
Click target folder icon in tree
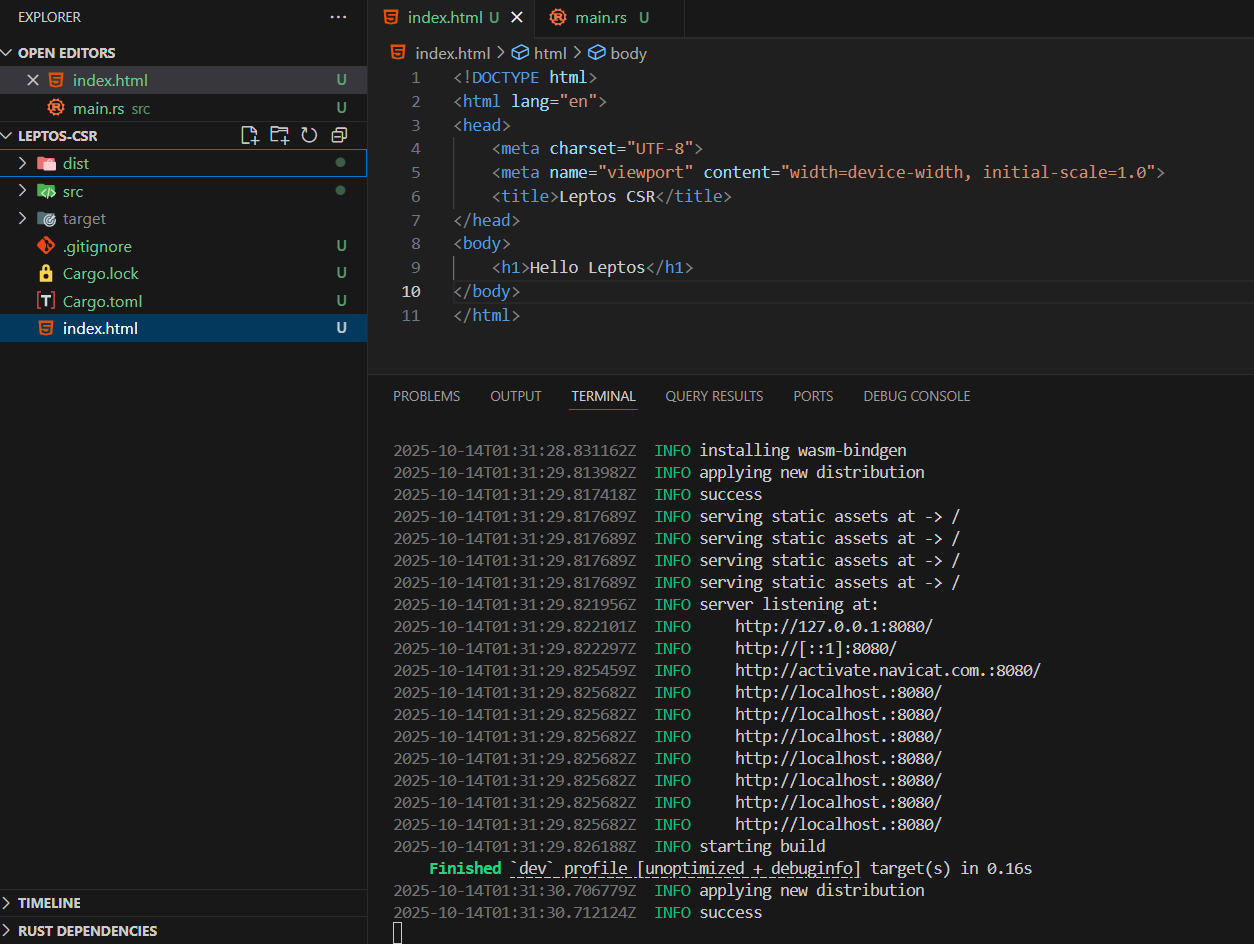(47, 218)
